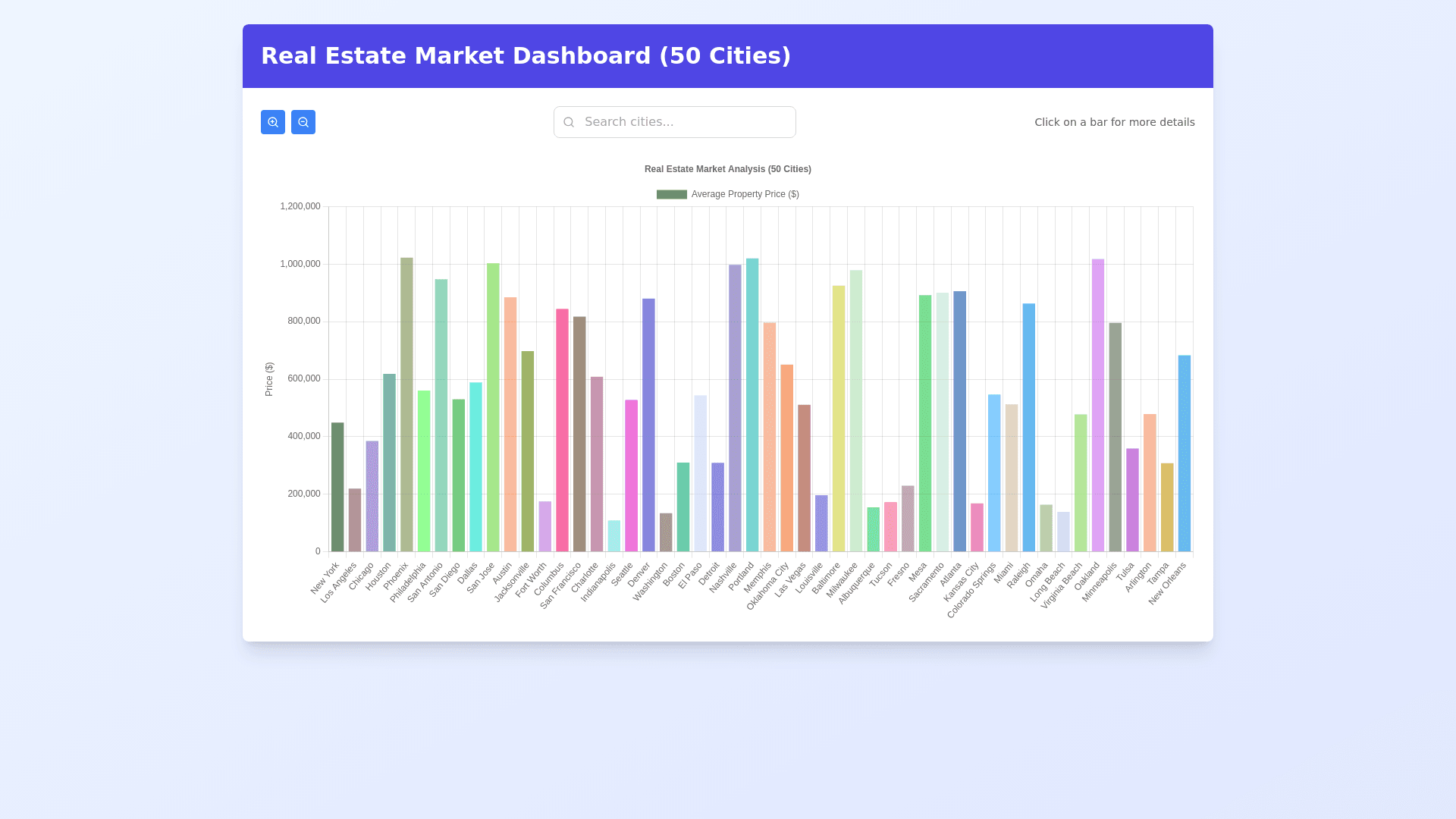Click the Columbus pink bar

point(562,430)
